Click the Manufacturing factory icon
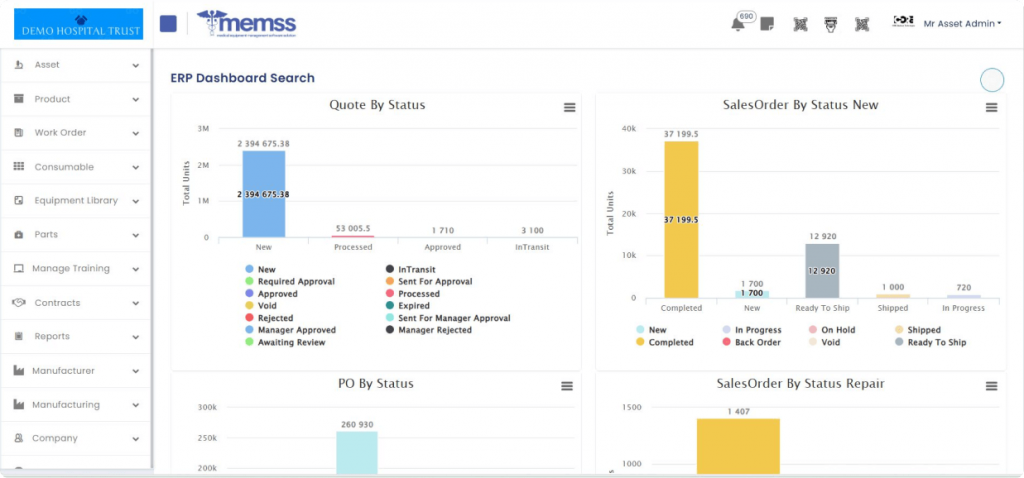This screenshot has height=478, width=1024. (19, 404)
